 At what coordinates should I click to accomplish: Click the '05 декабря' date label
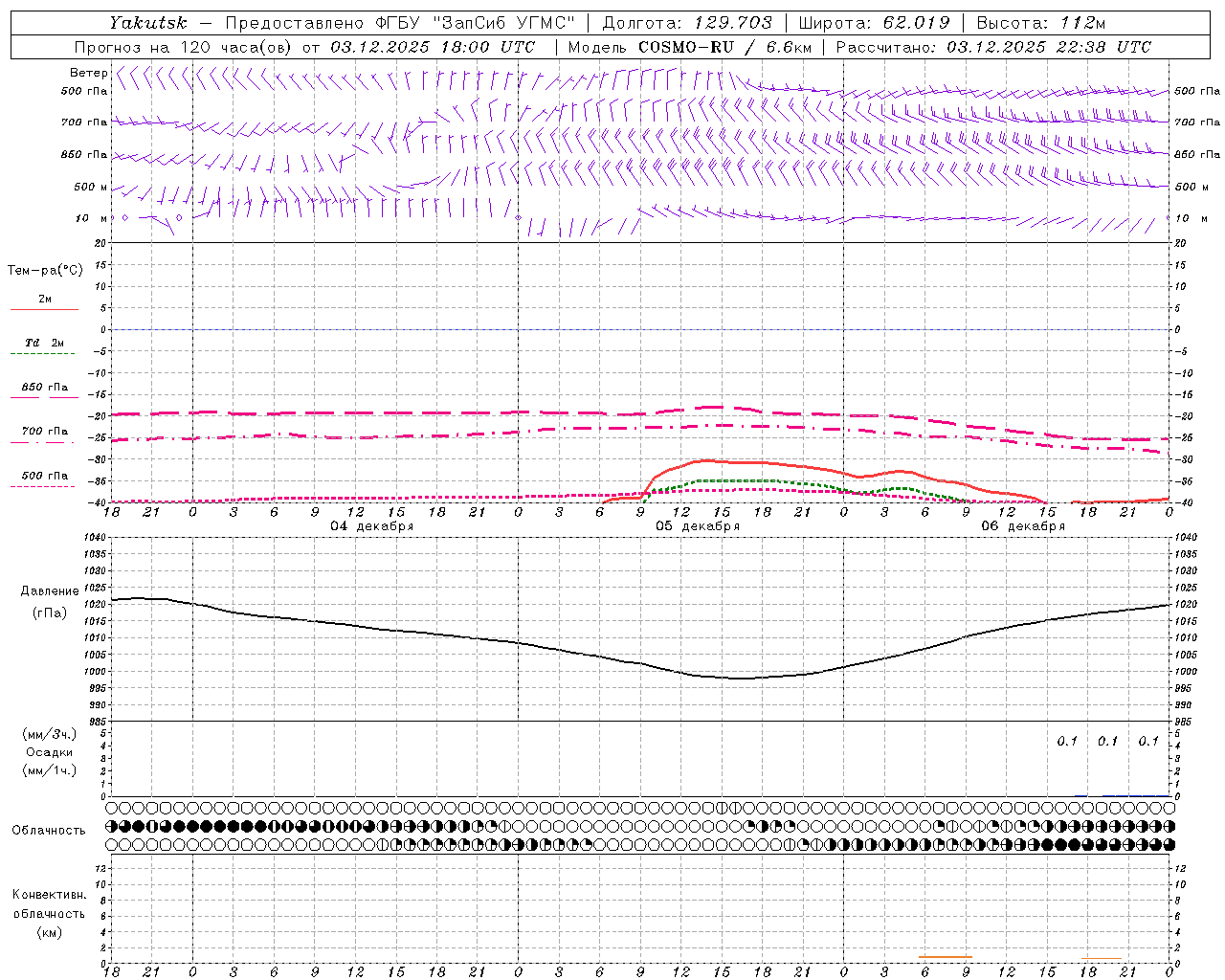(x=698, y=526)
